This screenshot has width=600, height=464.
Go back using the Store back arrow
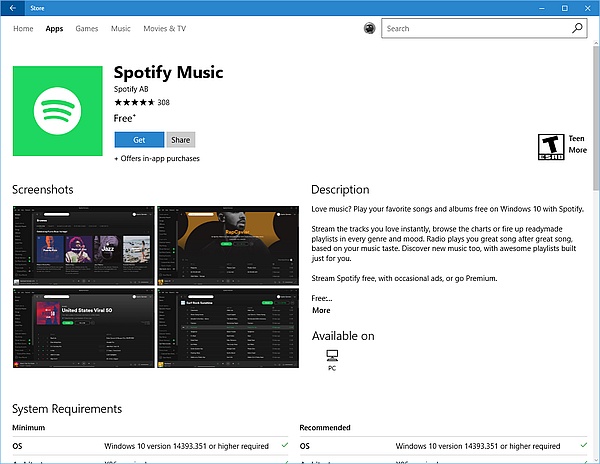coord(13,8)
